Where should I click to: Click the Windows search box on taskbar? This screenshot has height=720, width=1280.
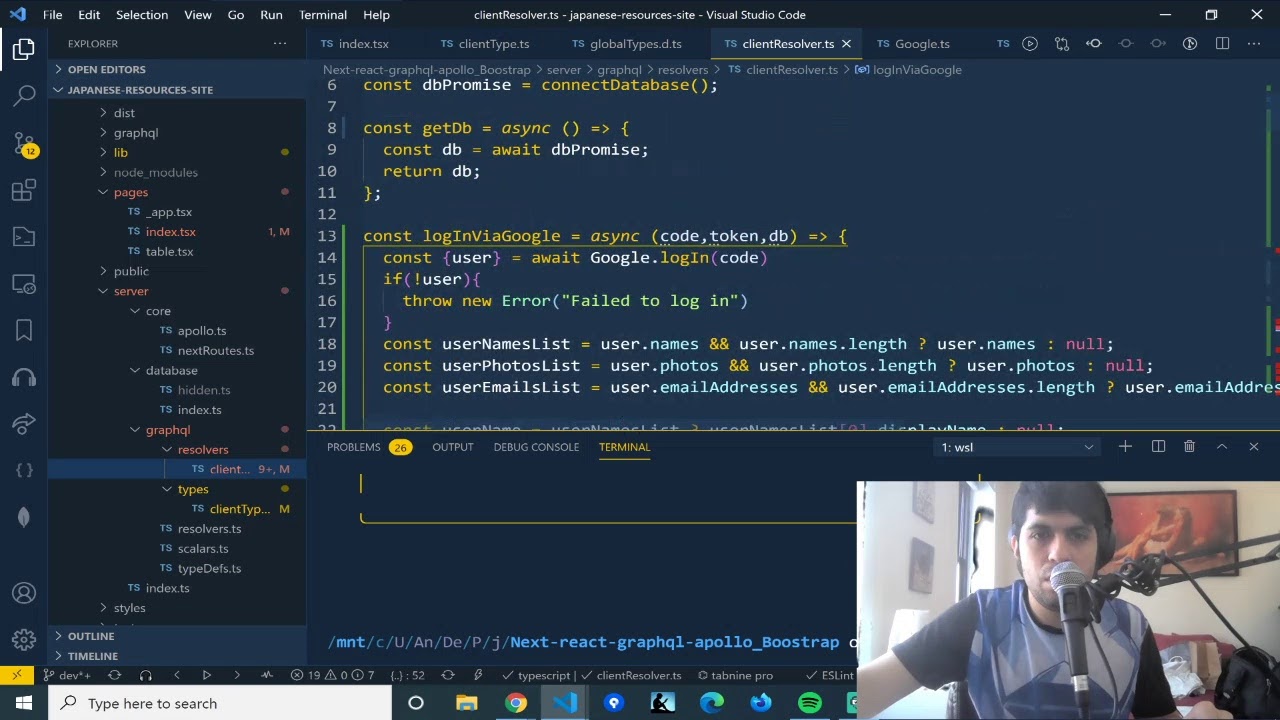click(x=219, y=703)
